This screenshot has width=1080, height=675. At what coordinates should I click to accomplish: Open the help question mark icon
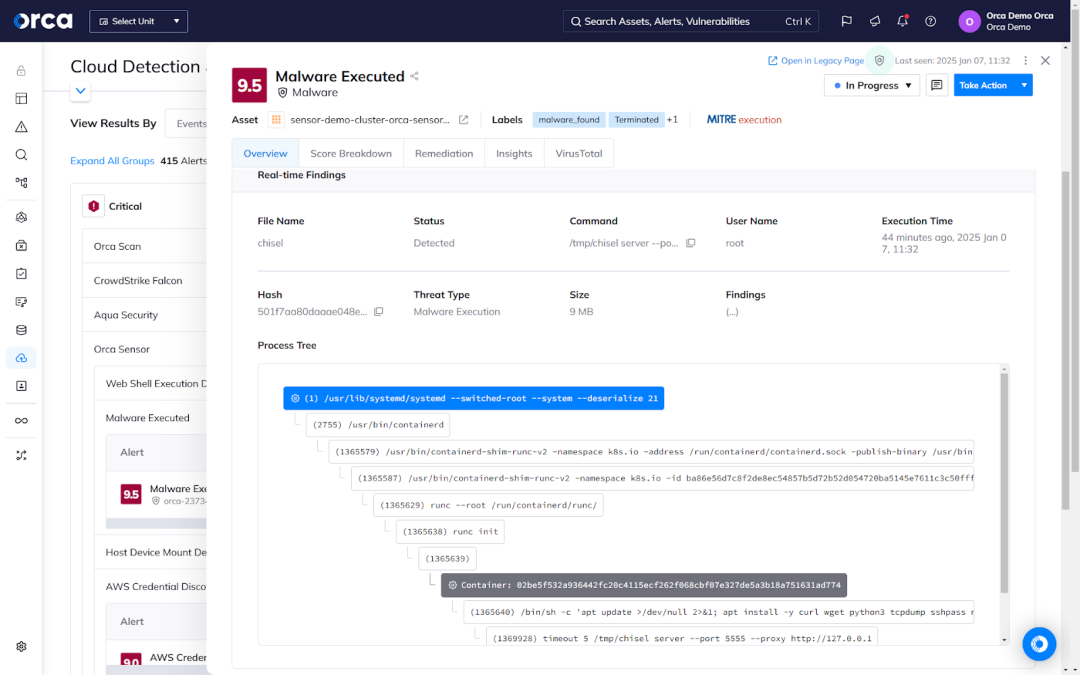click(931, 21)
